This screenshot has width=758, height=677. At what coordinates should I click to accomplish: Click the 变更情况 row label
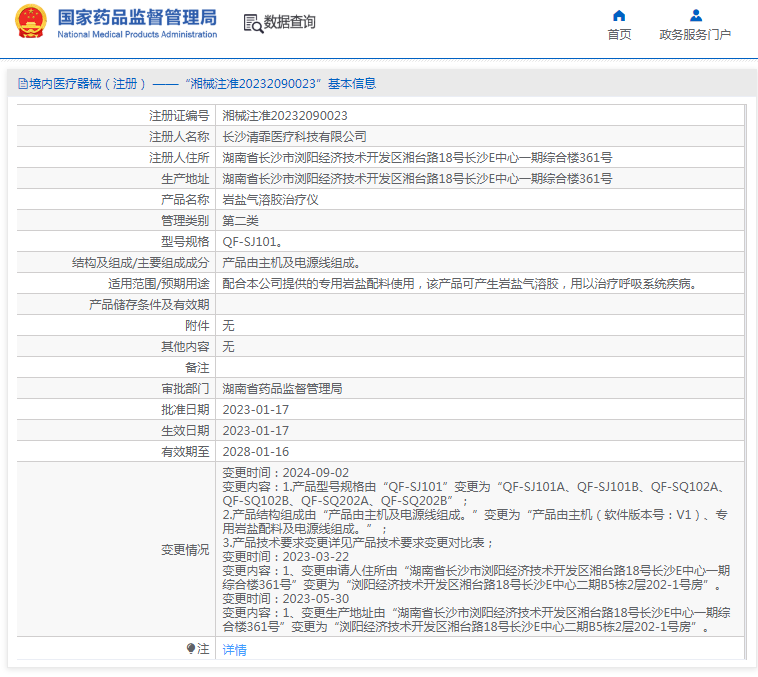tap(185, 549)
